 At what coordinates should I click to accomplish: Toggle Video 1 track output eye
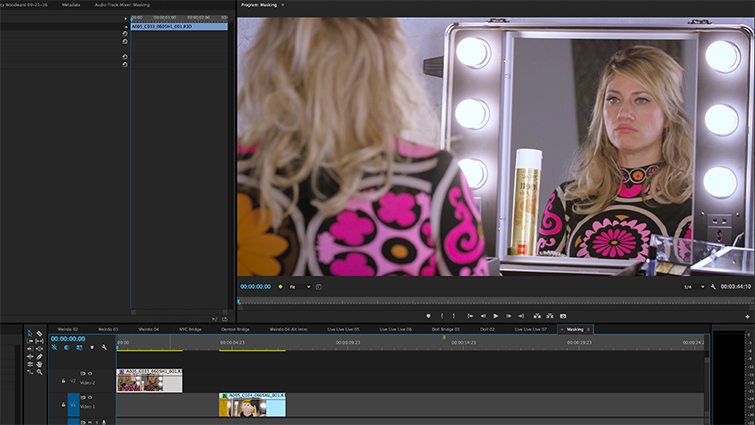coord(90,397)
